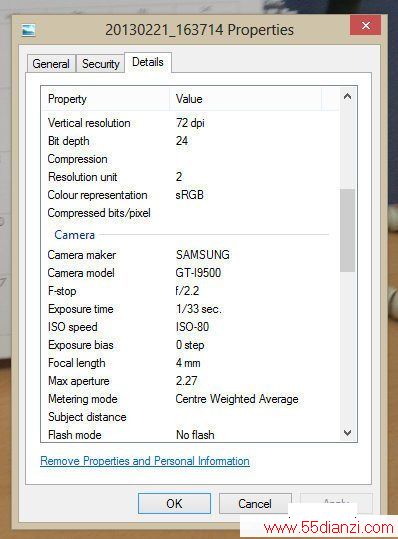Click the ISO speed property row

190,327
